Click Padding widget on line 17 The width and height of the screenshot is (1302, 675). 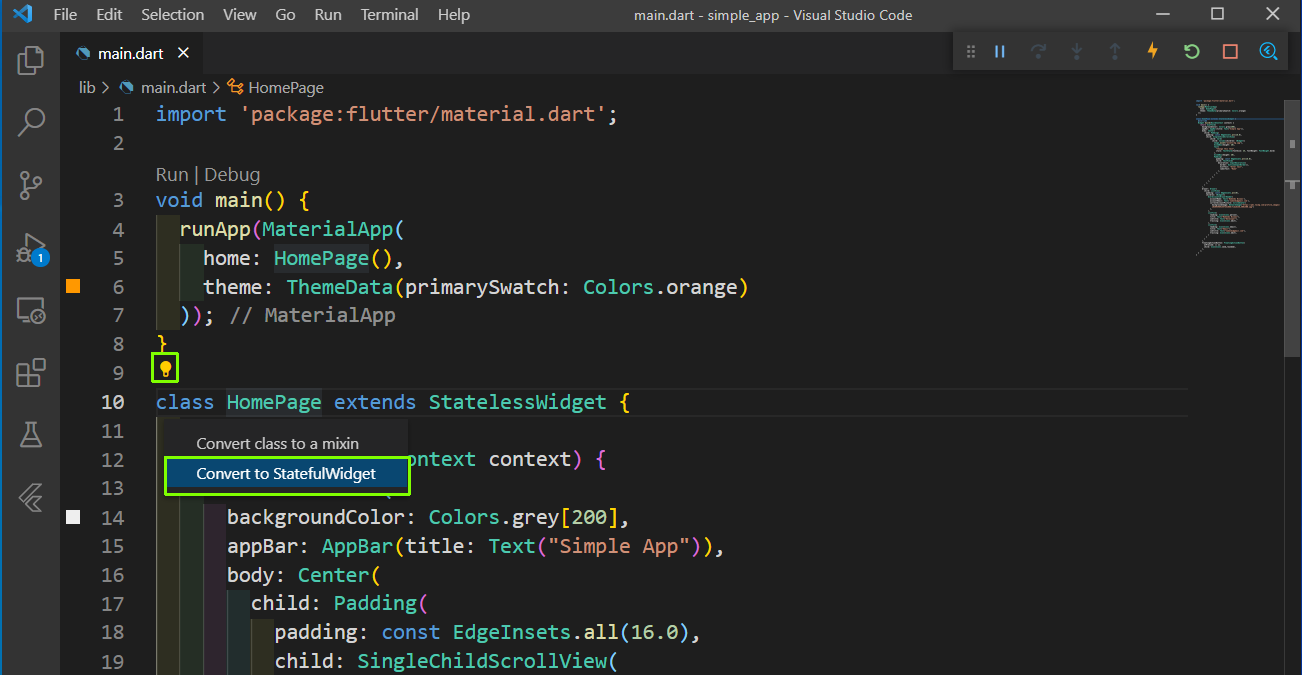coord(375,603)
